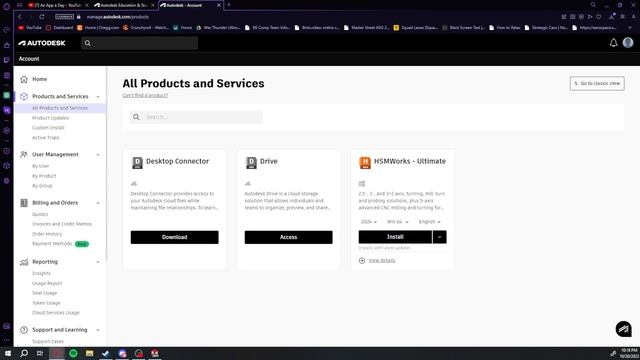Click the Desktop Connector product icon
The width and height of the screenshot is (640, 360).
(138, 163)
